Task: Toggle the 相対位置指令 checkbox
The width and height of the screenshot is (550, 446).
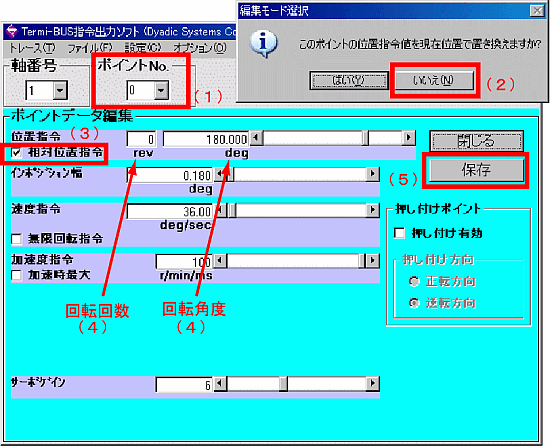Action: tap(16, 153)
